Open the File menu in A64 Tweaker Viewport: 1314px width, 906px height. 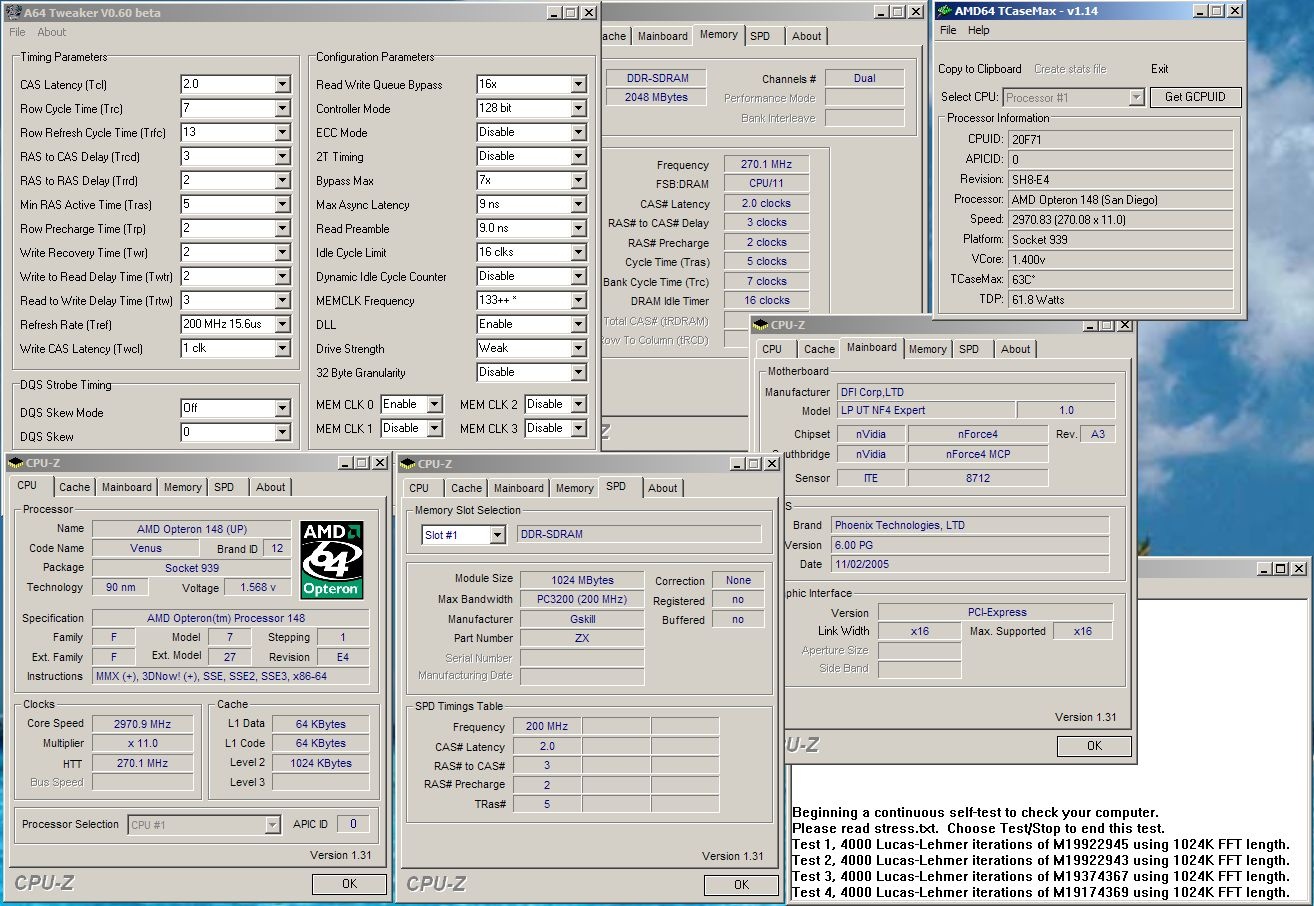pyautogui.click(x=17, y=32)
